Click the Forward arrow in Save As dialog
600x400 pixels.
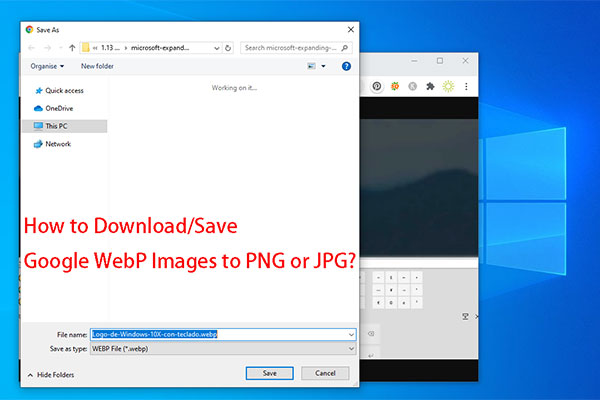47,48
